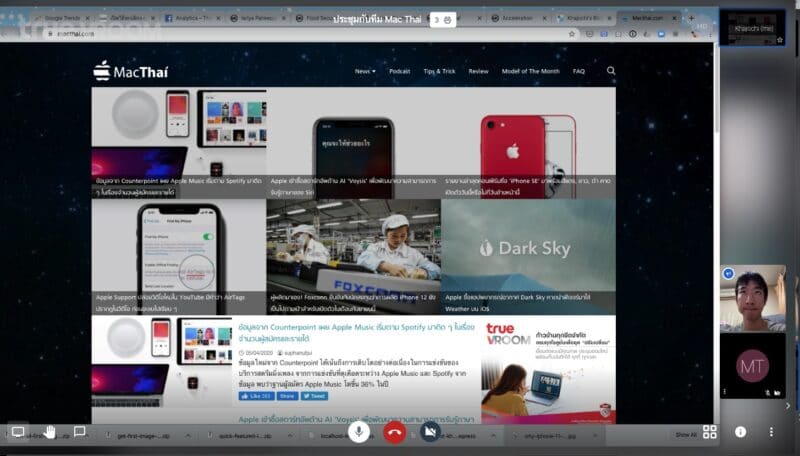Image resolution: width=800 pixels, height=456 pixels.
Task: Hang up with the red end-call button
Action: tap(394, 433)
